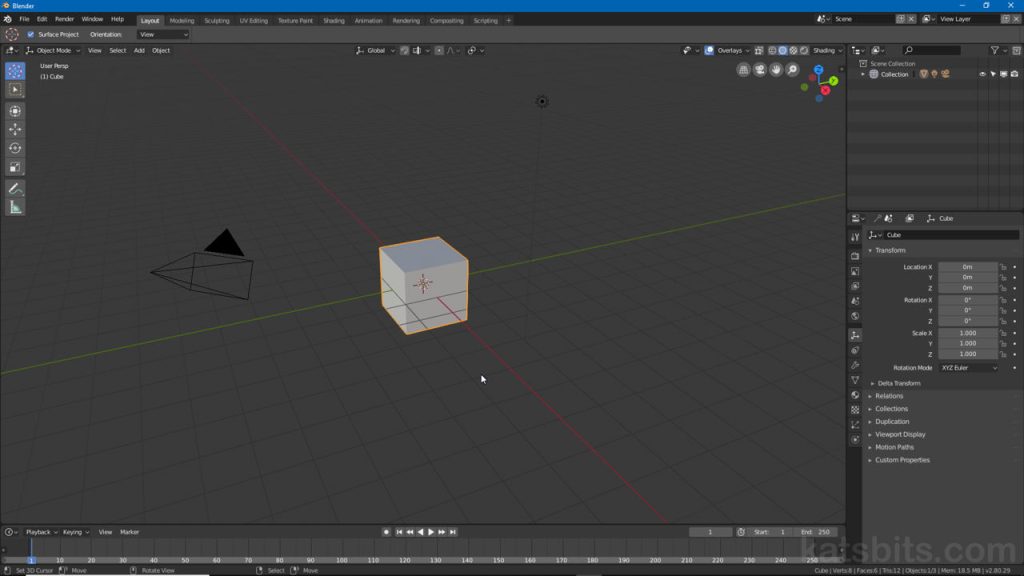Open the Add menu in viewport header
This screenshot has width=1024, height=576.
tap(139, 50)
